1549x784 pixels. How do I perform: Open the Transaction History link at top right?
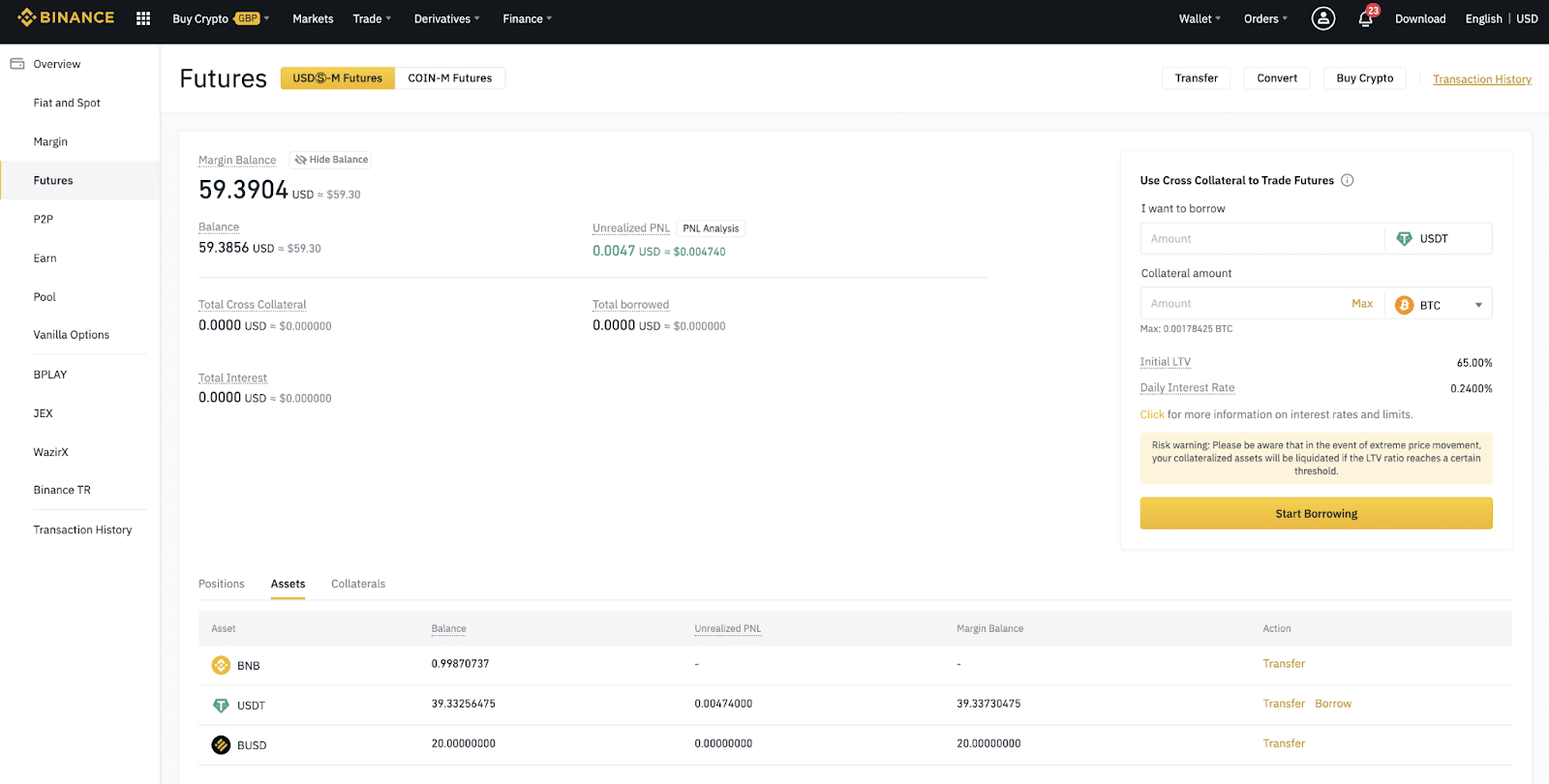[1482, 79]
